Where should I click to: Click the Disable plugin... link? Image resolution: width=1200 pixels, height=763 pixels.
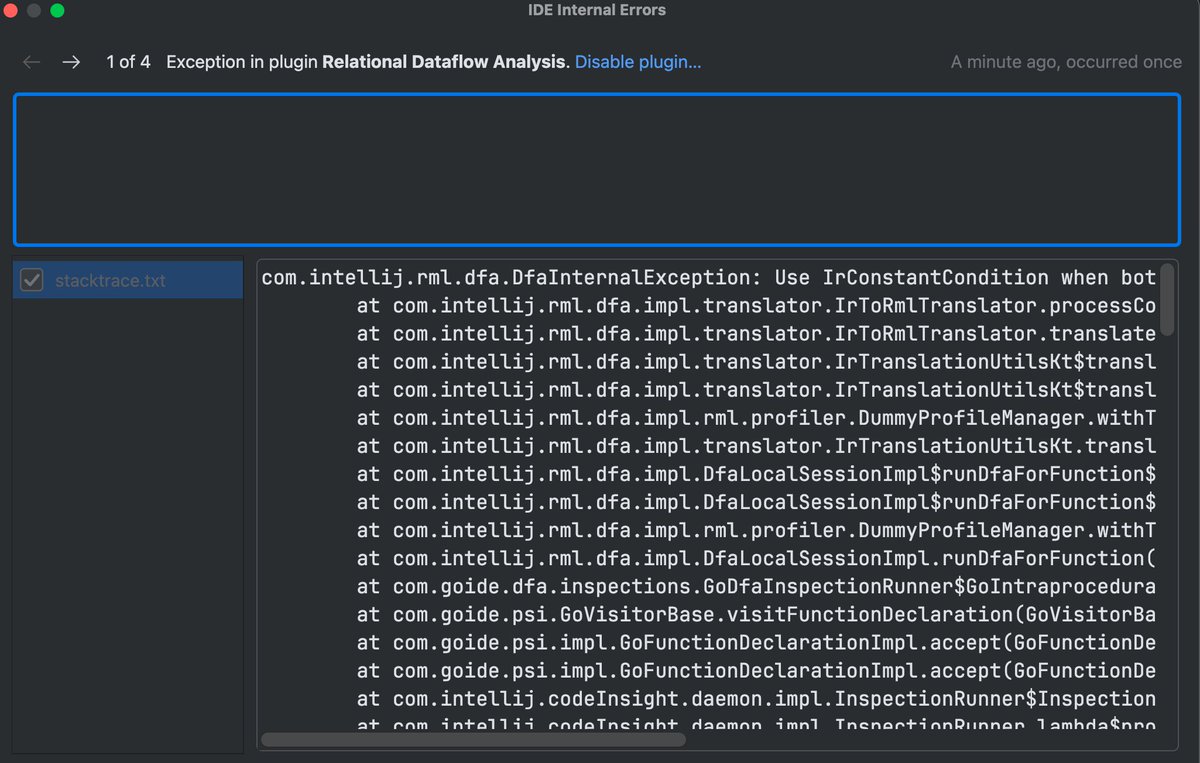[638, 62]
